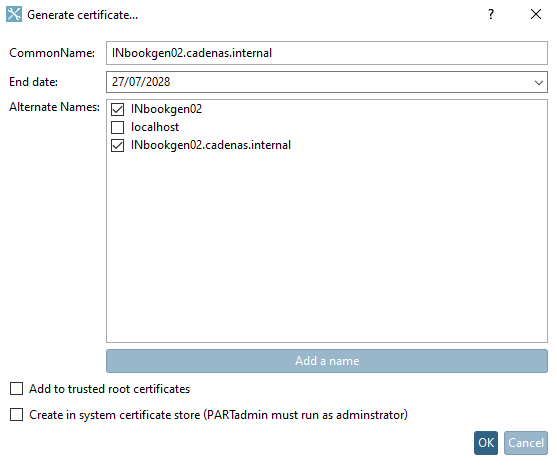Select the INbookgen02 list entry text
The height and width of the screenshot is (465, 557).
[x=166, y=109]
